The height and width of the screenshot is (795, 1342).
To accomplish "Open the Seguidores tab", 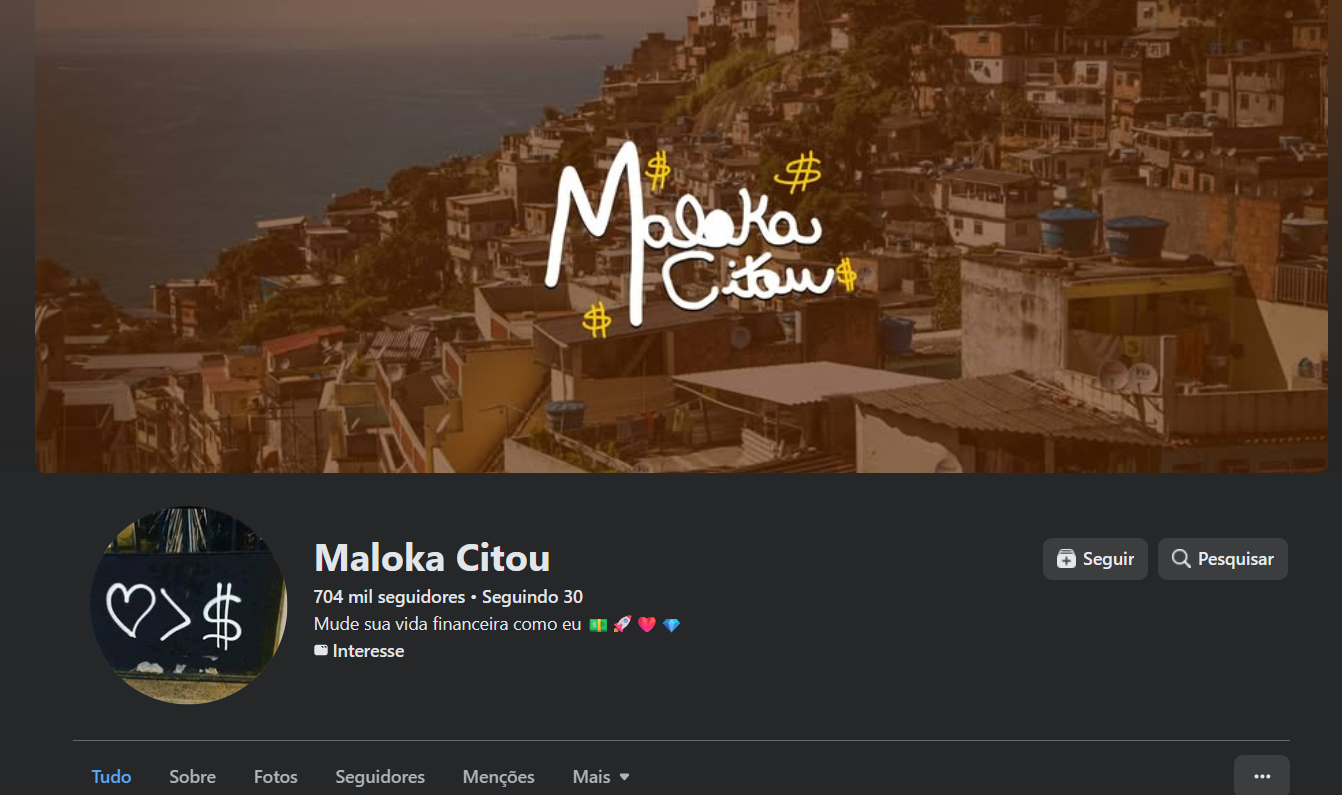I will coord(380,776).
